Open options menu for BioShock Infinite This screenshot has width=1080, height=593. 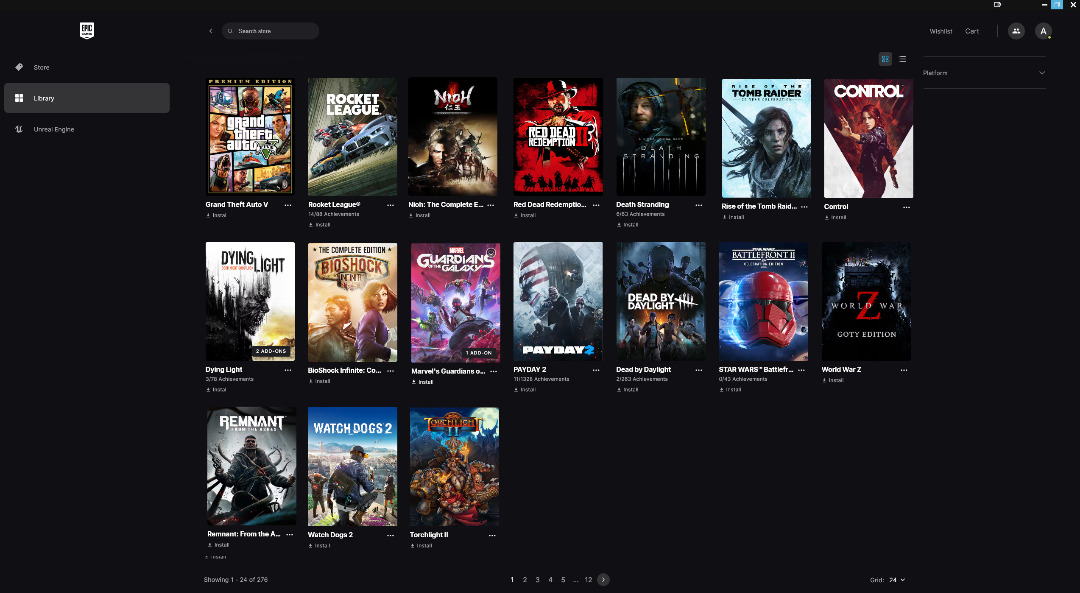pyautogui.click(x=391, y=371)
